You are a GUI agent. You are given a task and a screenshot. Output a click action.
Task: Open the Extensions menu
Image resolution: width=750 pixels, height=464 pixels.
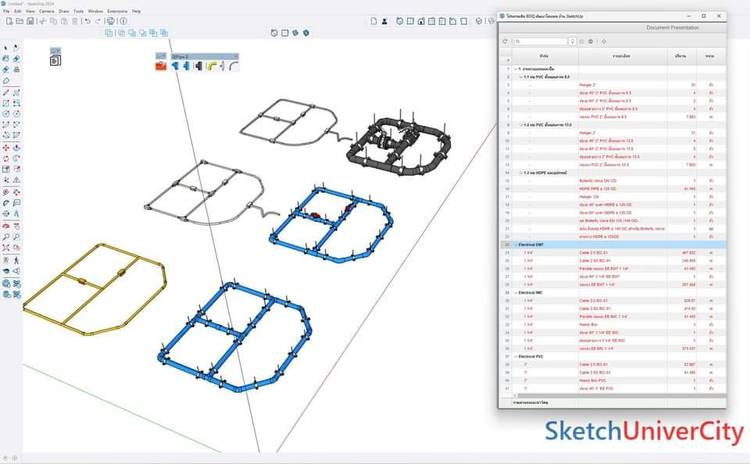tap(117, 11)
